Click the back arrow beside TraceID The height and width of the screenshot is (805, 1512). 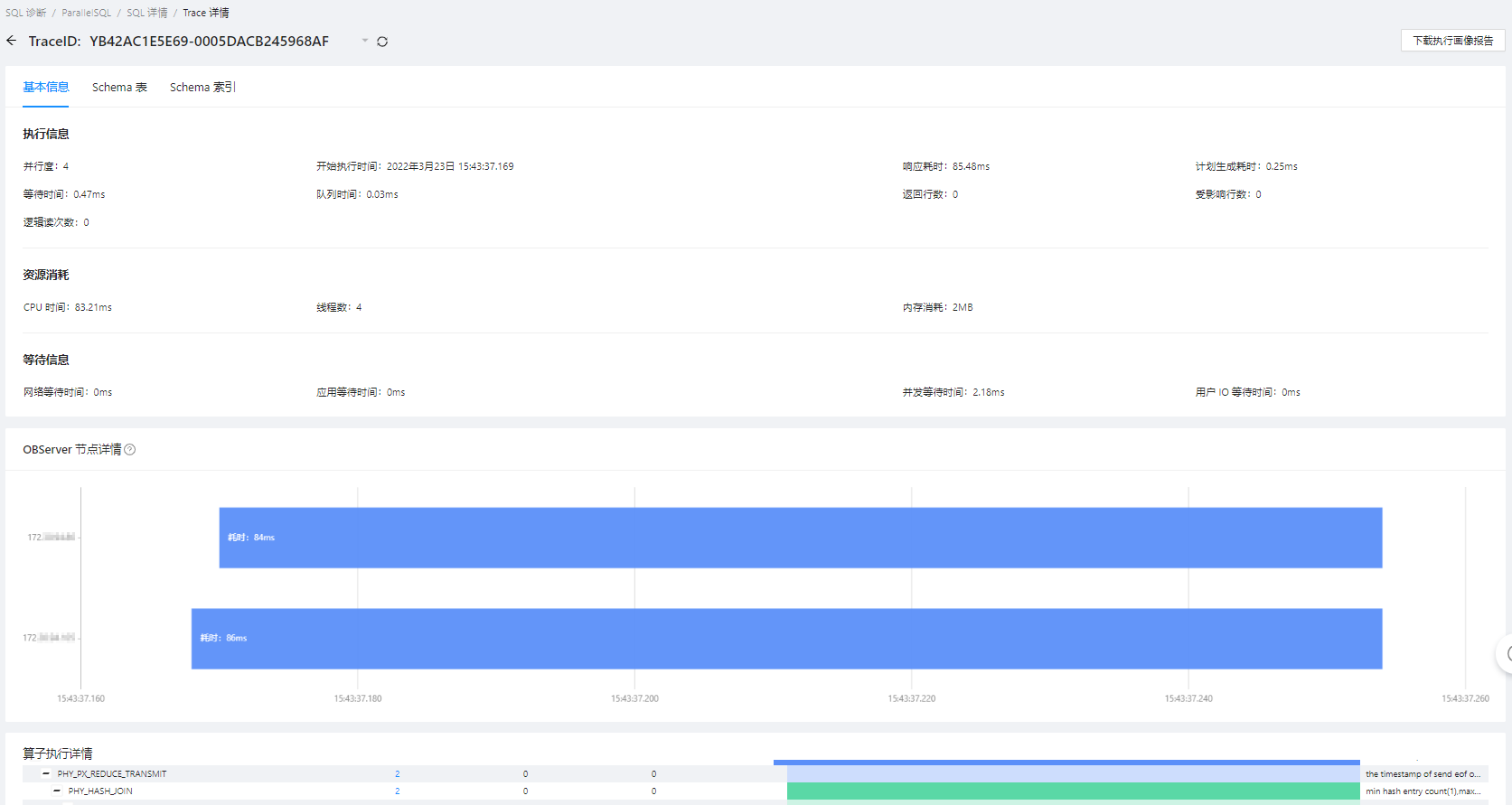point(11,41)
